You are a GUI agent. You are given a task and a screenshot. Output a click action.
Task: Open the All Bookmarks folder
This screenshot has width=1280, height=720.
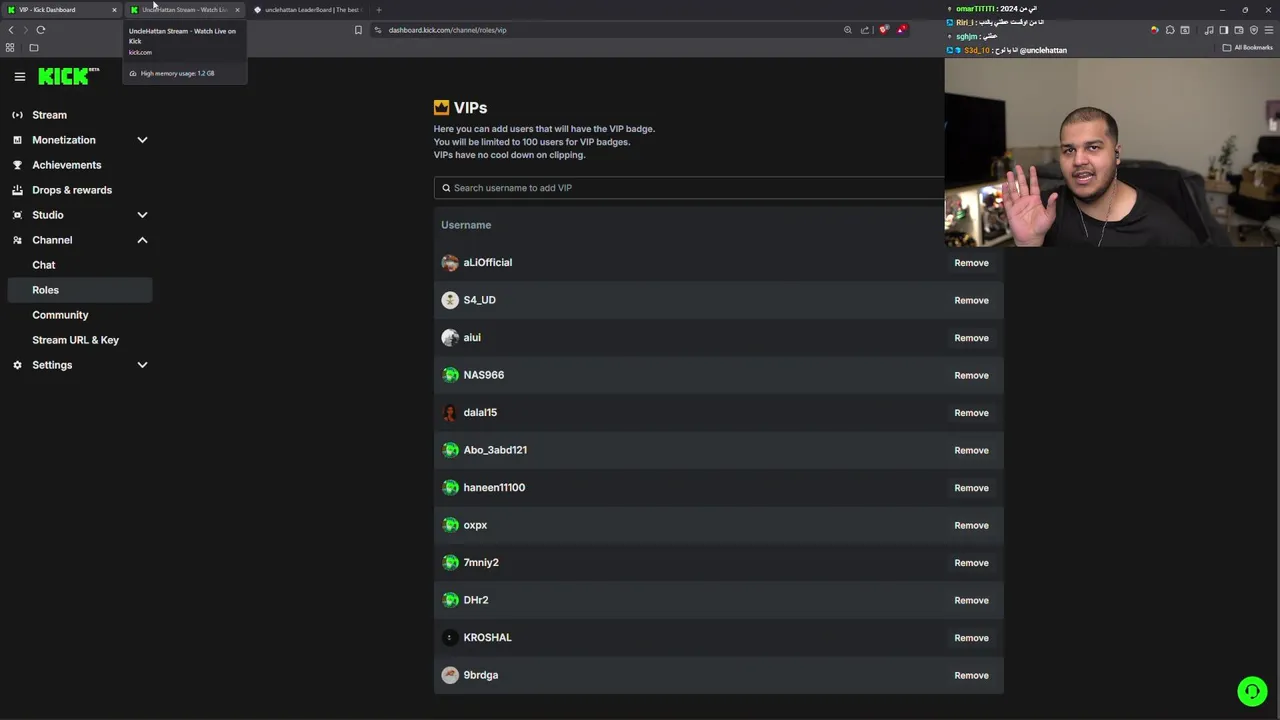pyautogui.click(x=1246, y=48)
